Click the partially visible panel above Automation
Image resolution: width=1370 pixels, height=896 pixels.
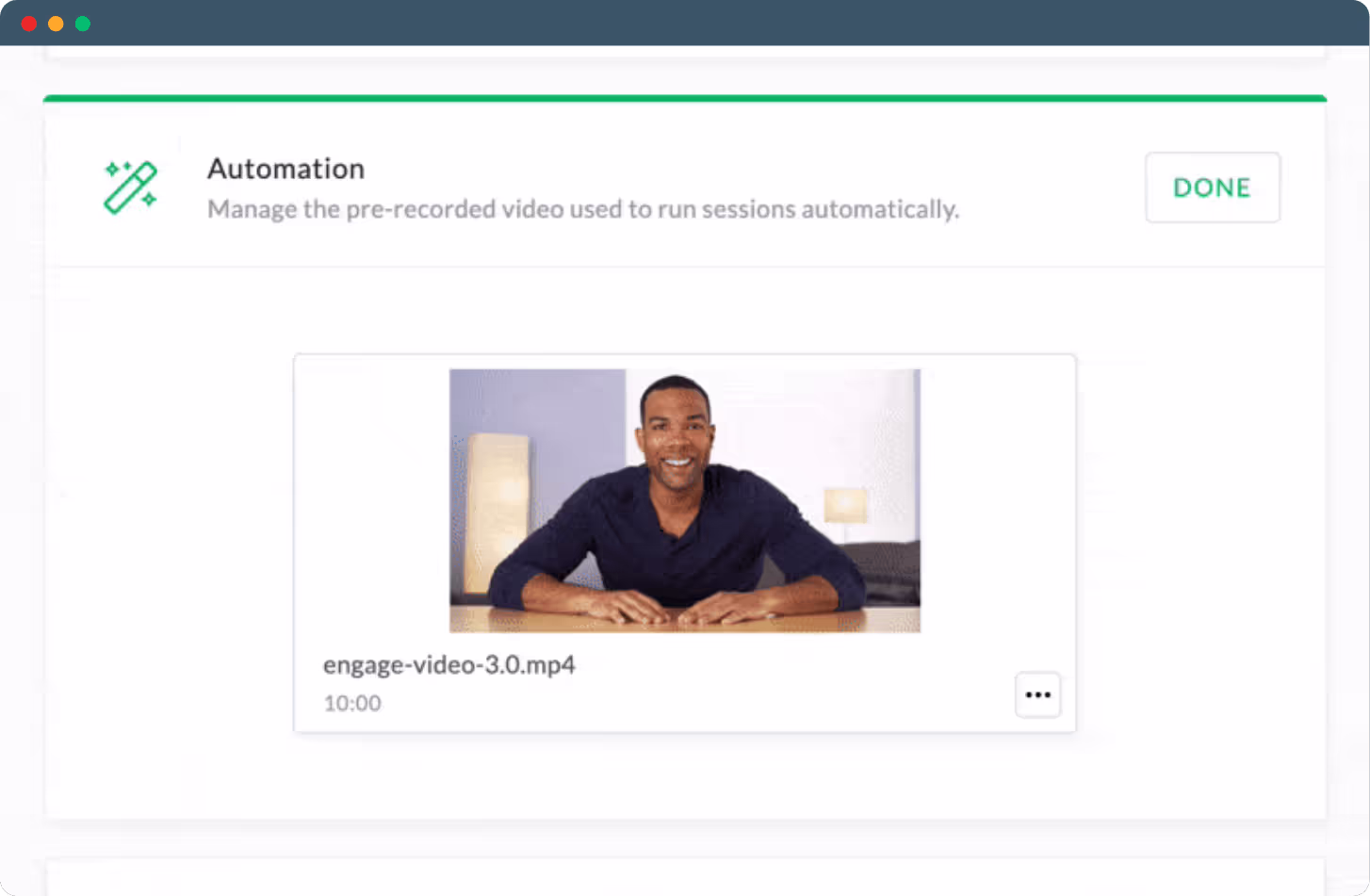[x=685, y=53]
